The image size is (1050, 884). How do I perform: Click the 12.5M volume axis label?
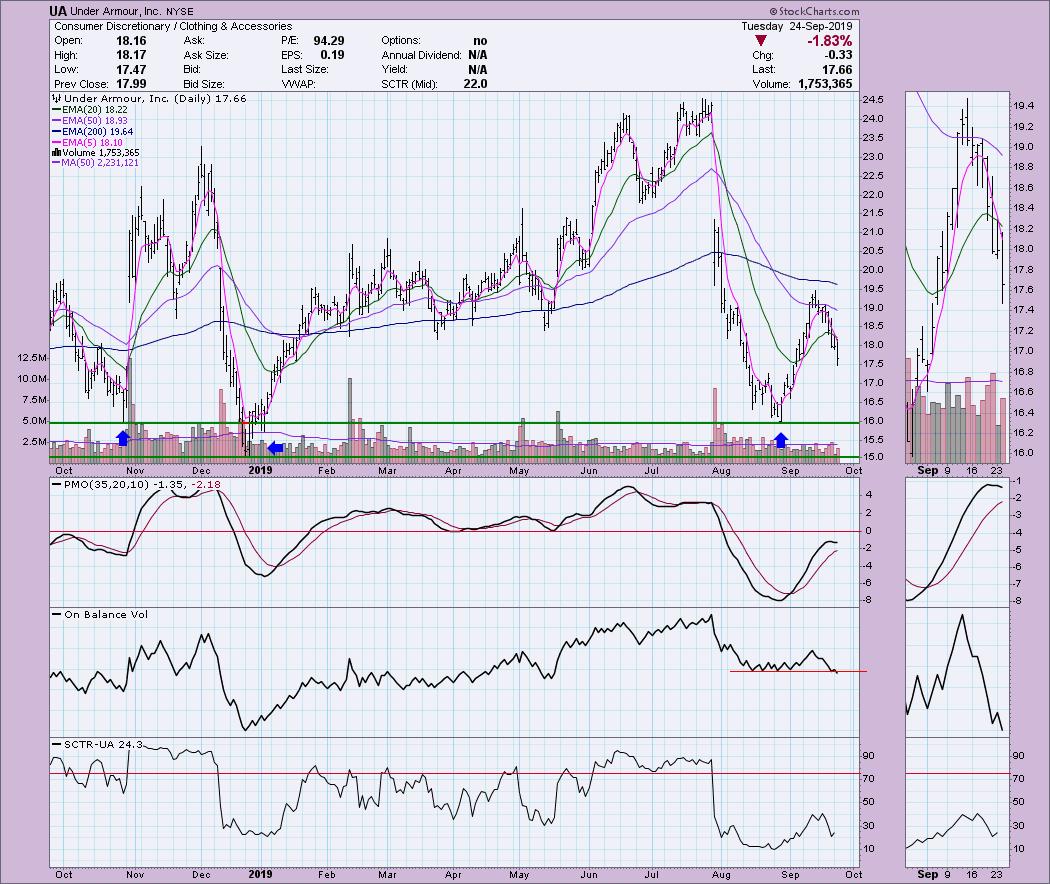(32, 358)
